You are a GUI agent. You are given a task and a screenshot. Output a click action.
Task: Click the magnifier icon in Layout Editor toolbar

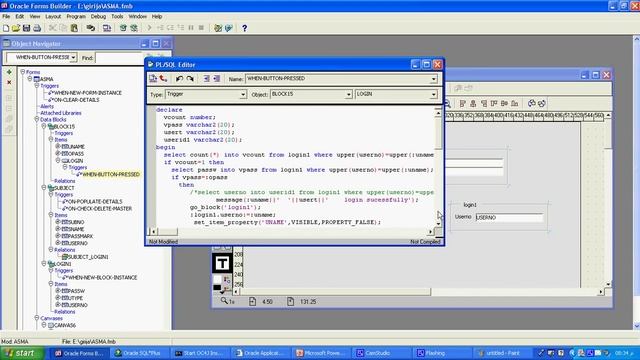[447, 104]
